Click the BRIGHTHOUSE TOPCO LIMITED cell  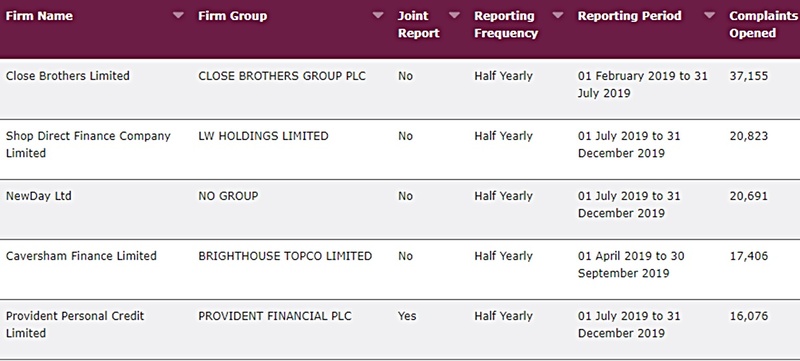coord(285,256)
